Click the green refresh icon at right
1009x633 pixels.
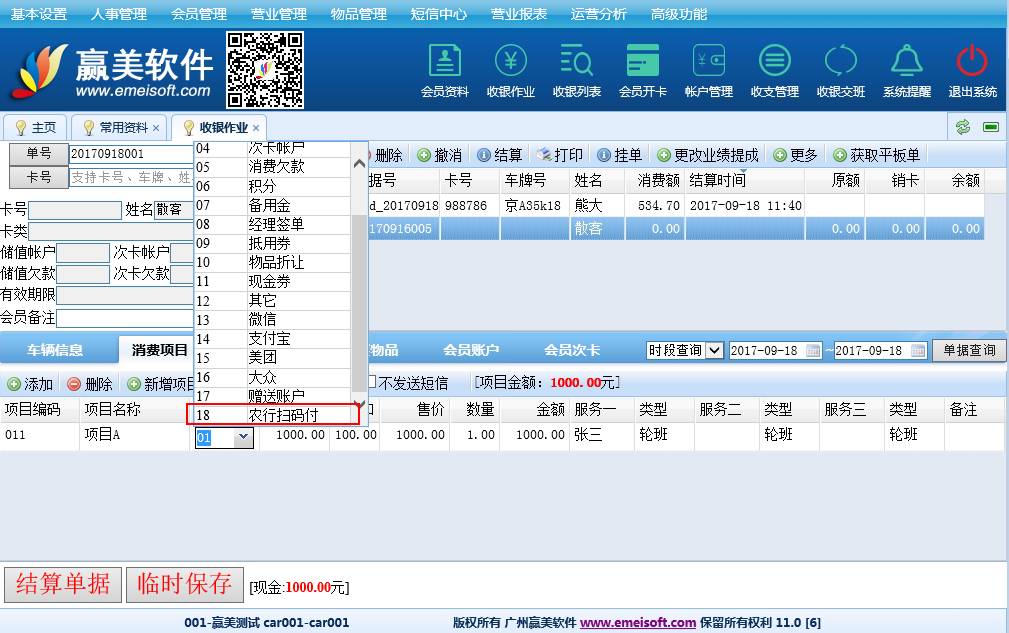pyautogui.click(x=963, y=127)
